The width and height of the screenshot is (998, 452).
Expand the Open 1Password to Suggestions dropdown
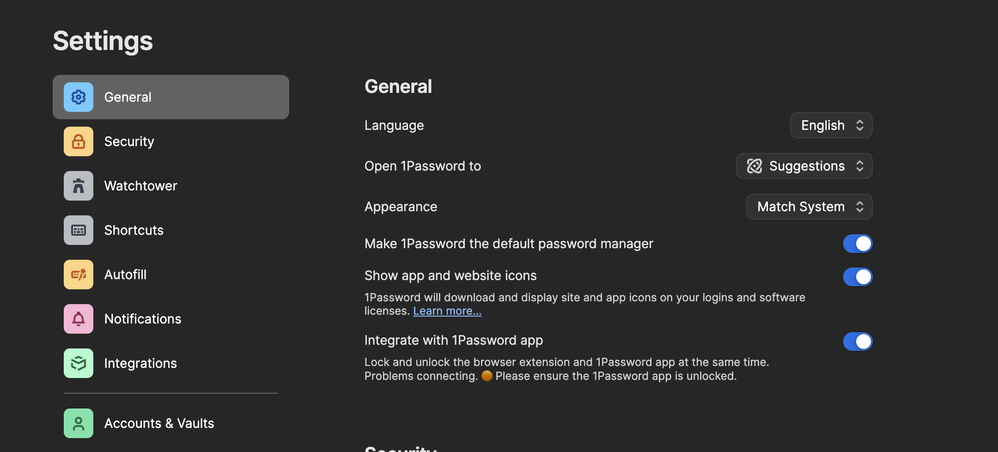coord(804,166)
